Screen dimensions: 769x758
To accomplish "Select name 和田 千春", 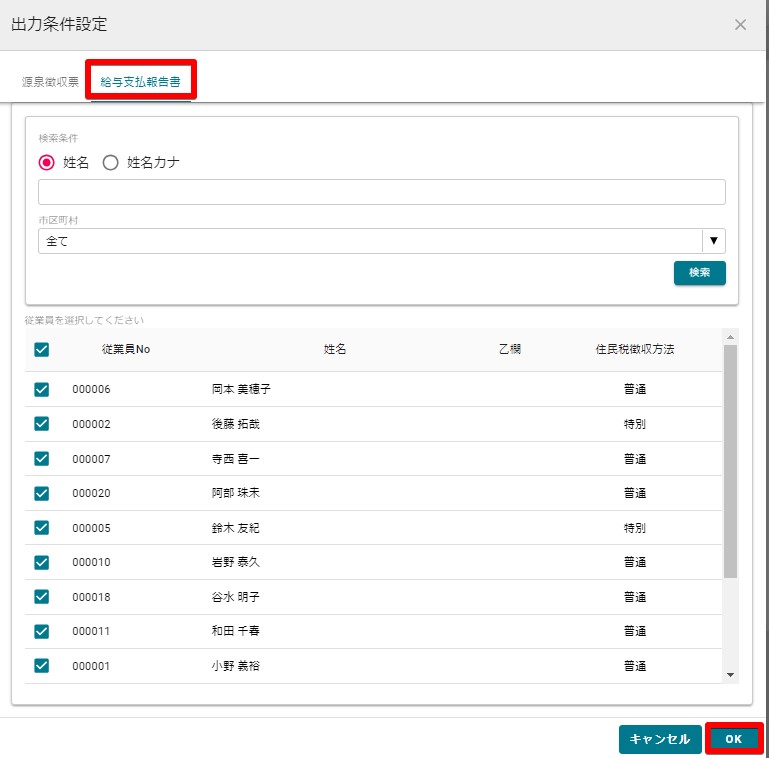I will pos(235,631).
